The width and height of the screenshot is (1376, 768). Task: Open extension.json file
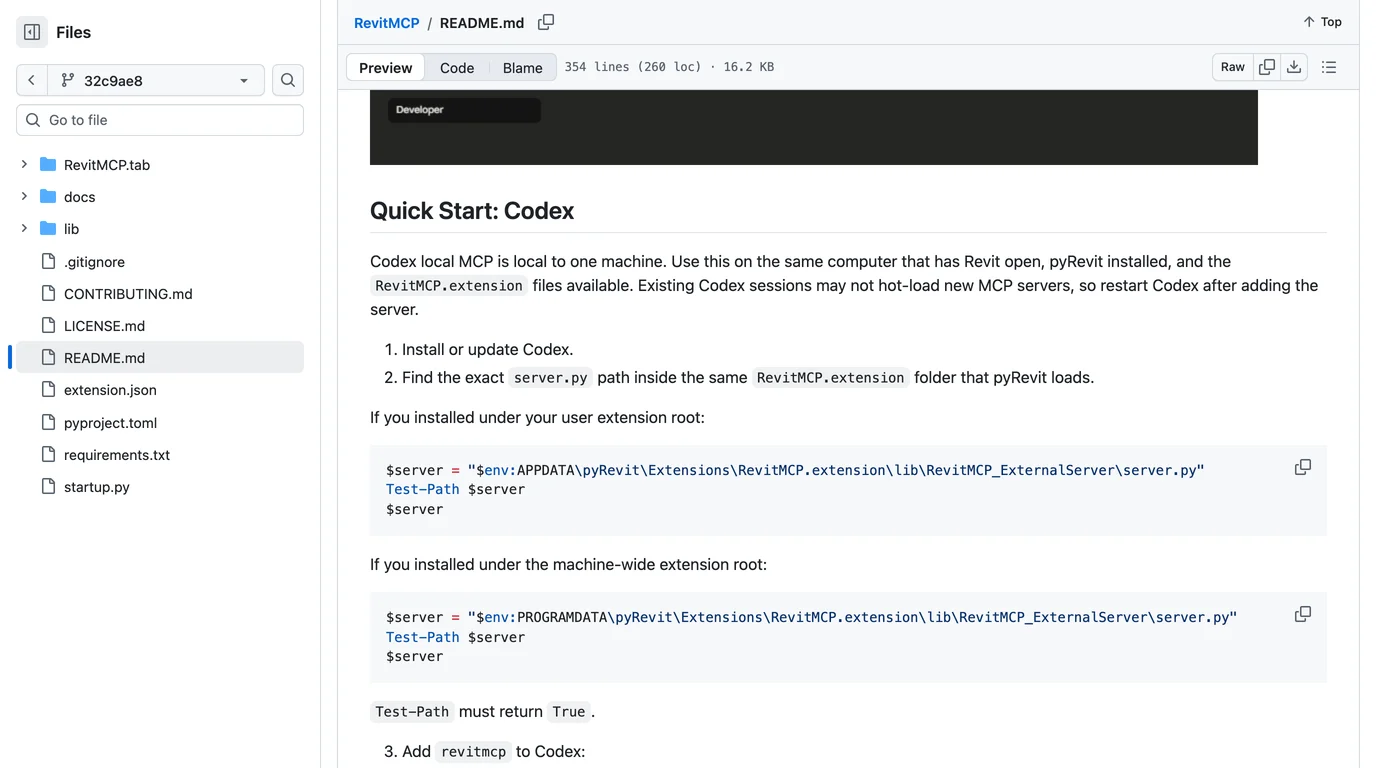110,390
